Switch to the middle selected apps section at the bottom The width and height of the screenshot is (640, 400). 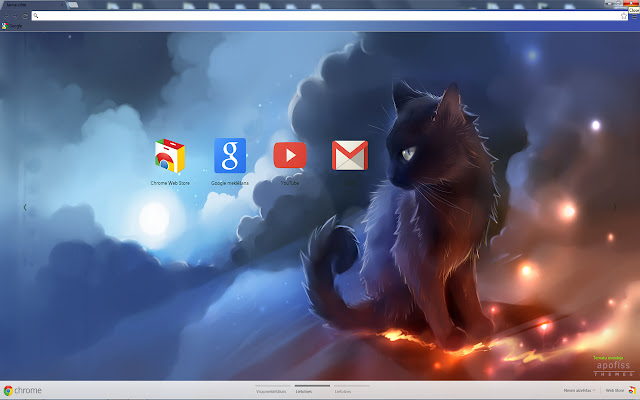[x=312, y=389]
